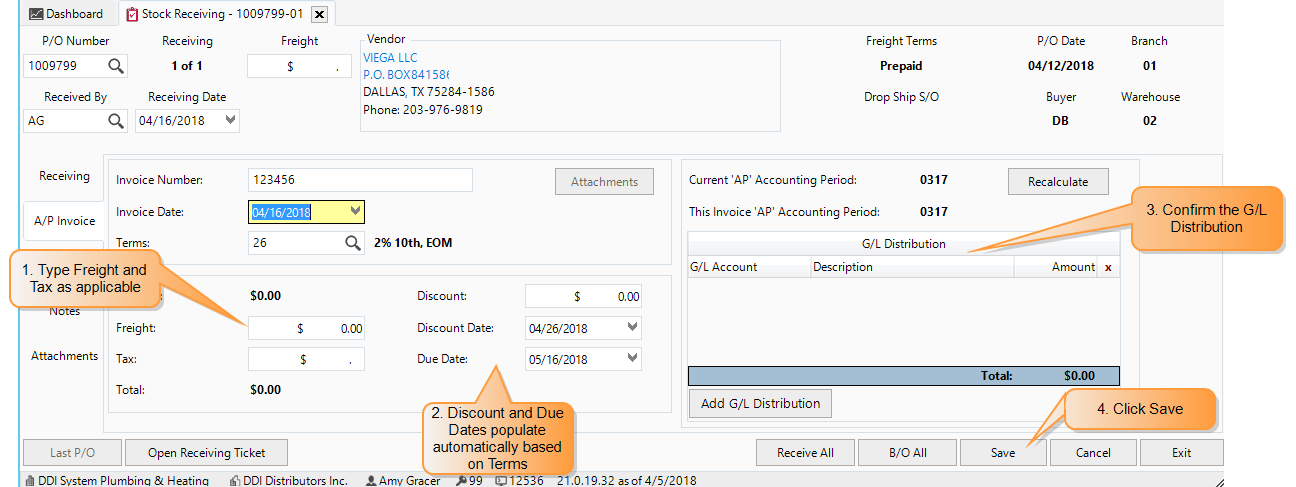Close the Stock Receiving tab with the X
Viewport: 1296px width, 487px height.
point(319,14)
